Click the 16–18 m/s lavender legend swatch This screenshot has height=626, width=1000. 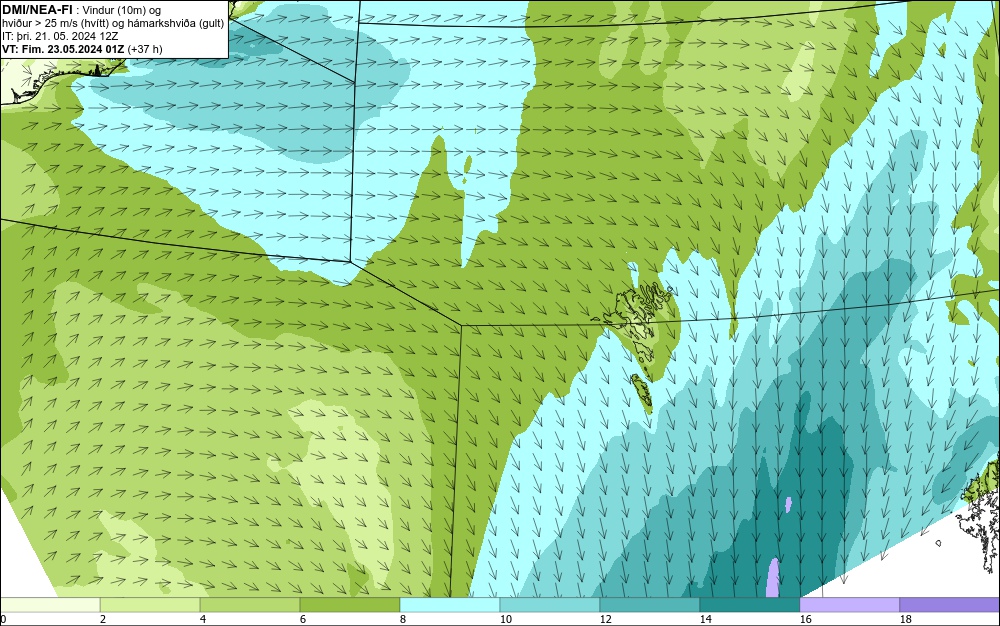[849, 604]
